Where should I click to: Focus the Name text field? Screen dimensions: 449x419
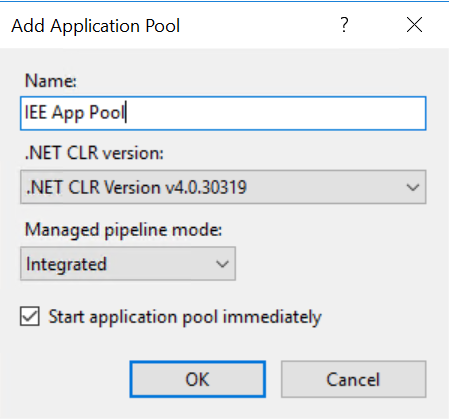223,113
